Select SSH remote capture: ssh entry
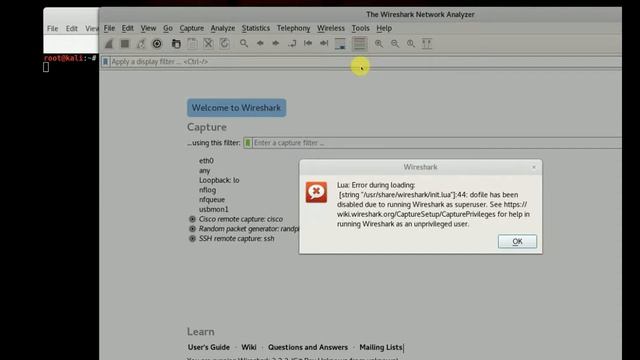This screenshot has width=640, height=360. point(236,239)
